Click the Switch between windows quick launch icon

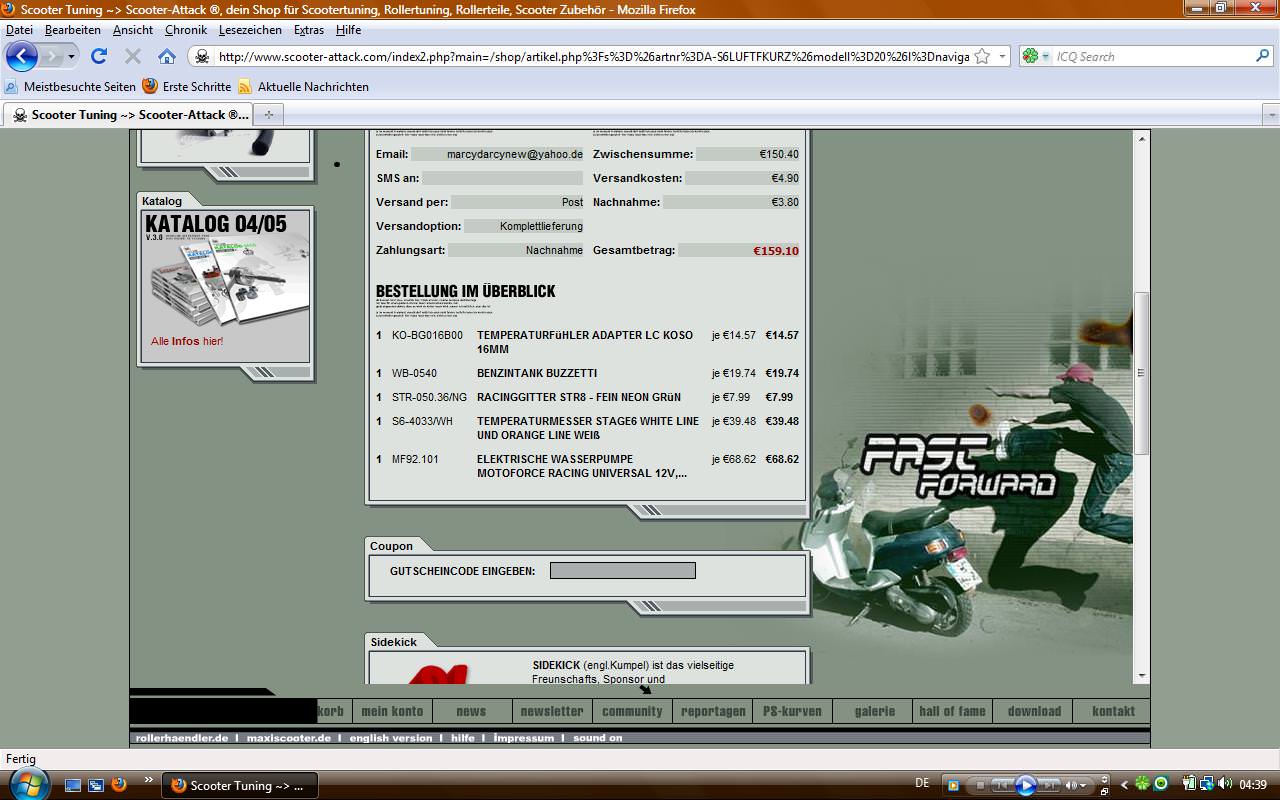(96, 785)
